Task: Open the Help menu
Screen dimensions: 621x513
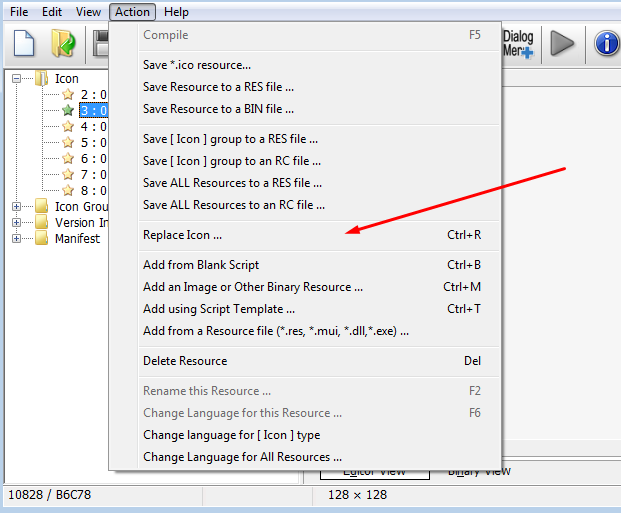Action: click(x=176, y=12)
